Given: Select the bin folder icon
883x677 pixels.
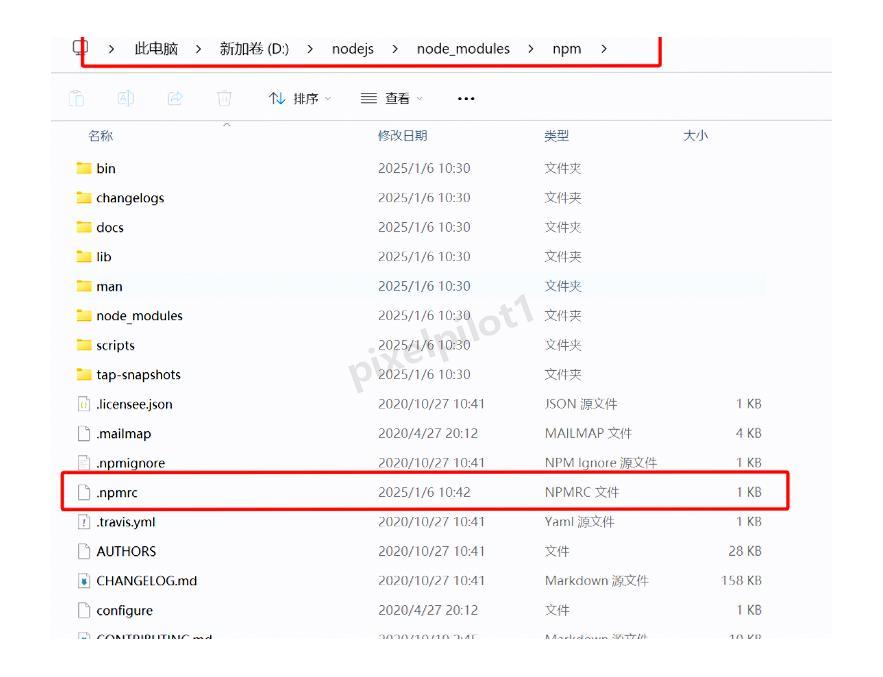Looking at the screenshot, I should (84, 168).
